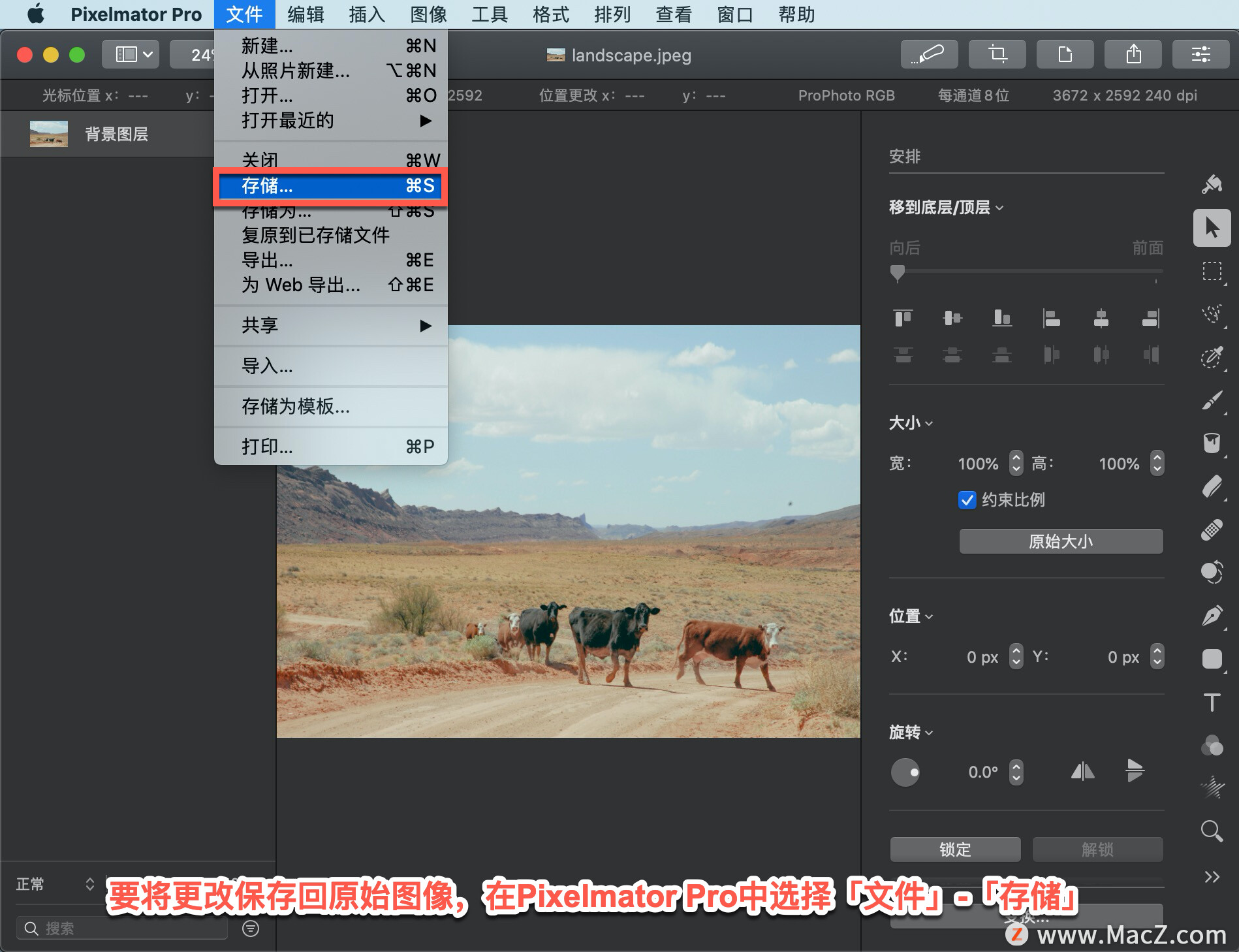This screenshot has width=1239, height=952.
Task: Align objects to bottom edge
Action: (x=1002, y=318)
